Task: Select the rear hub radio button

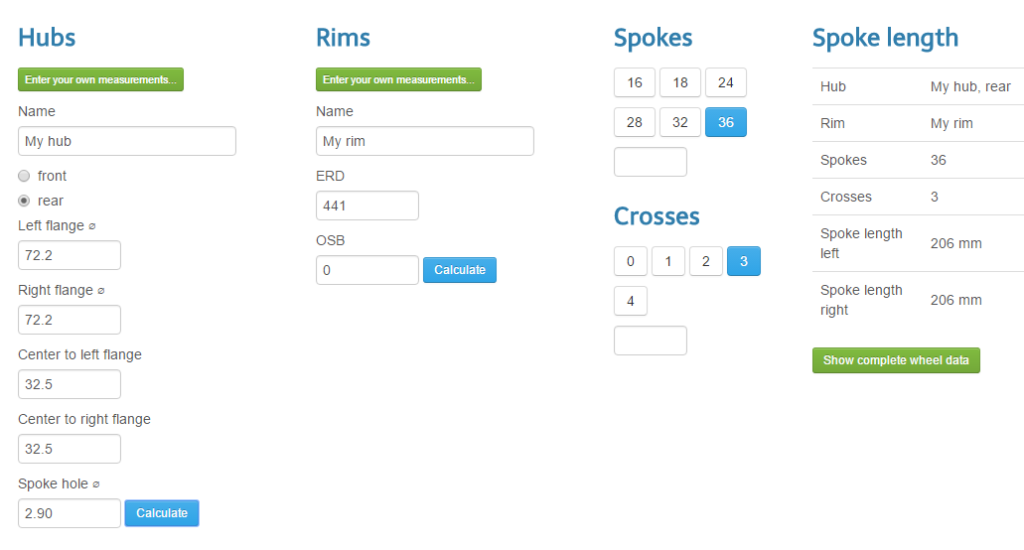Action: (24, 201)
